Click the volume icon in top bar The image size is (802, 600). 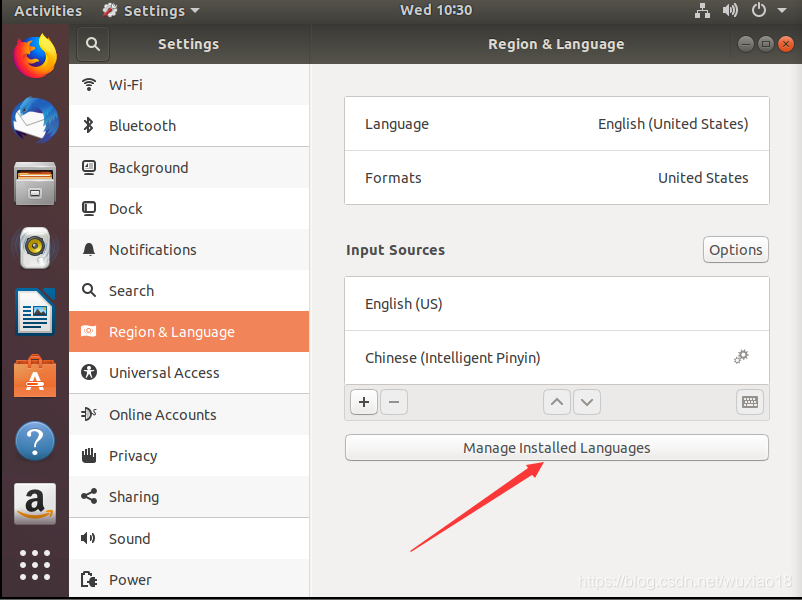[x=730, y=10]
